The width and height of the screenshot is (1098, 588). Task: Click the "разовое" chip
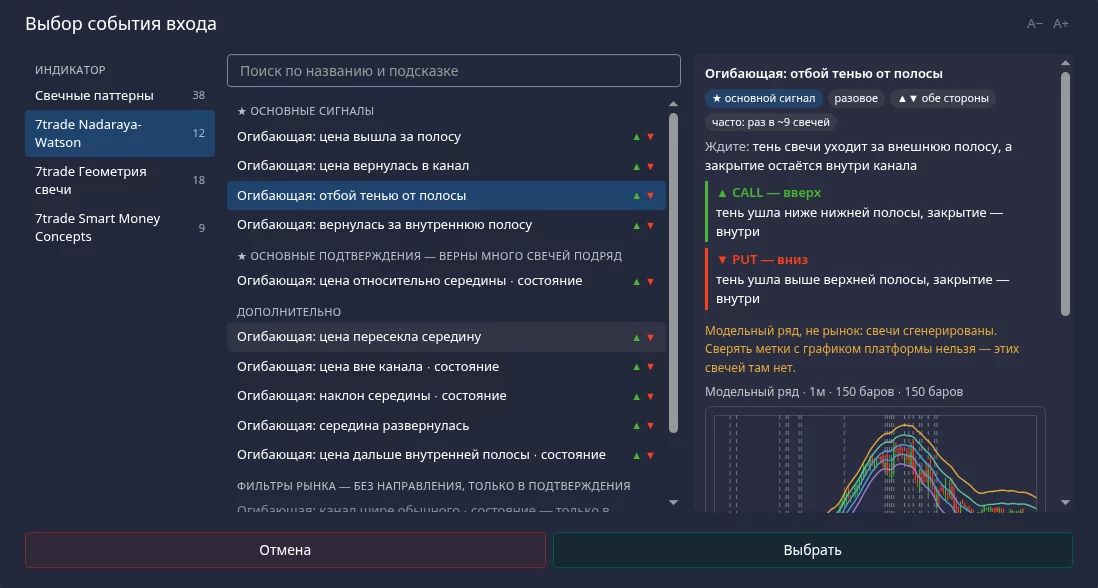856,99
